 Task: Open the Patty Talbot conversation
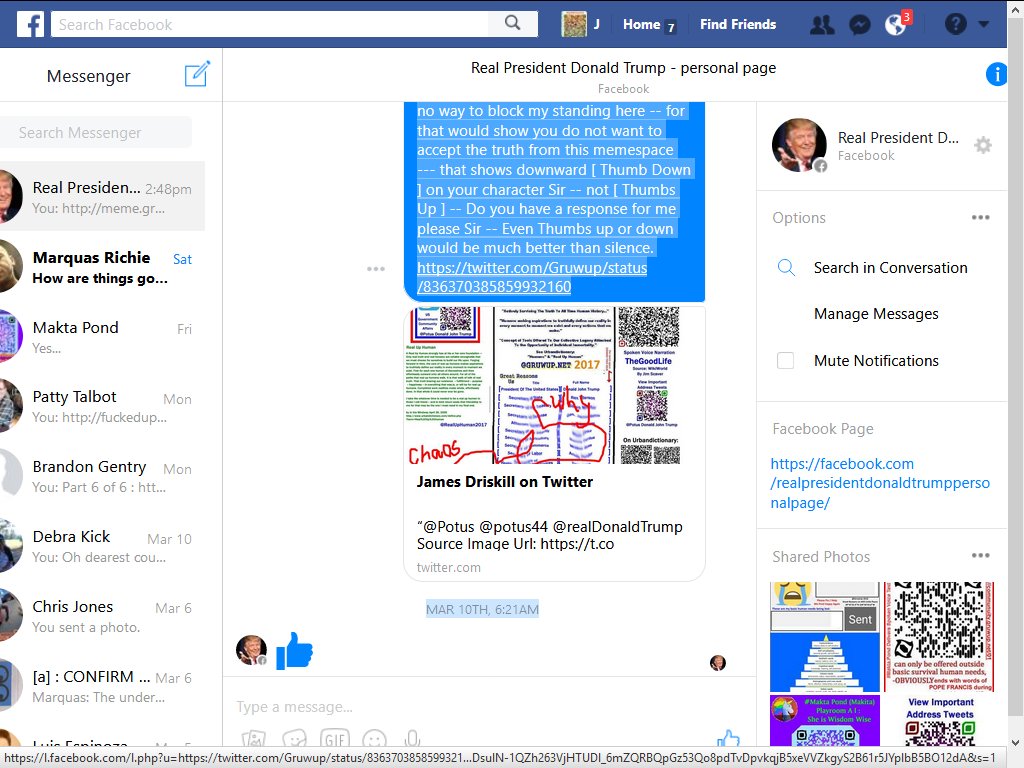[103, 406]
